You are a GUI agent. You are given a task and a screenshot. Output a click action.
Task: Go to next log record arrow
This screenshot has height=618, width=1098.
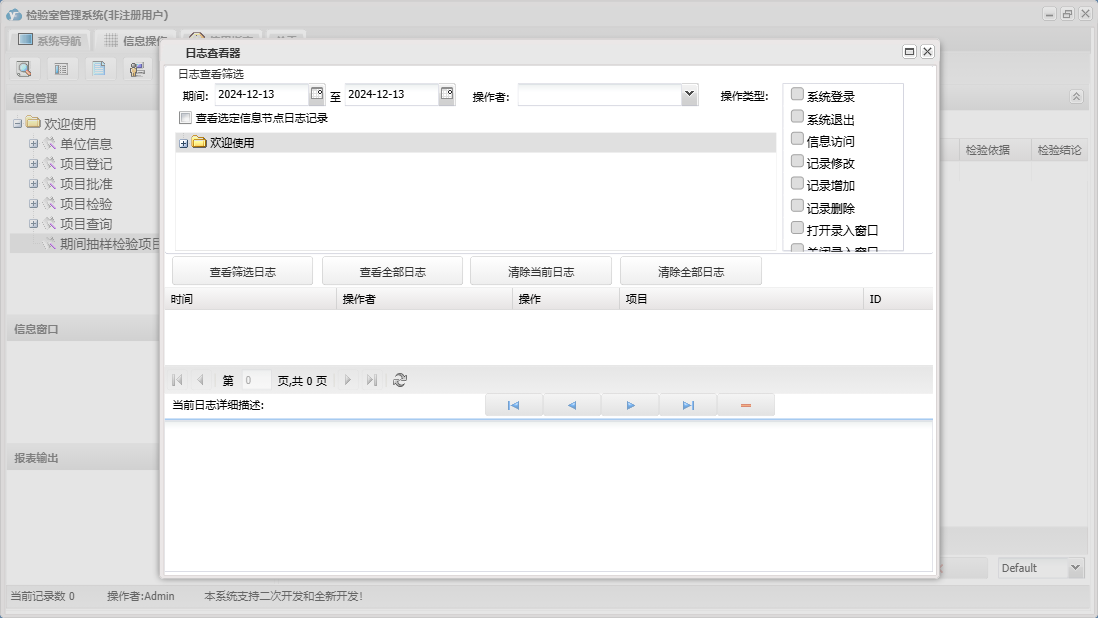coord(630,405)
